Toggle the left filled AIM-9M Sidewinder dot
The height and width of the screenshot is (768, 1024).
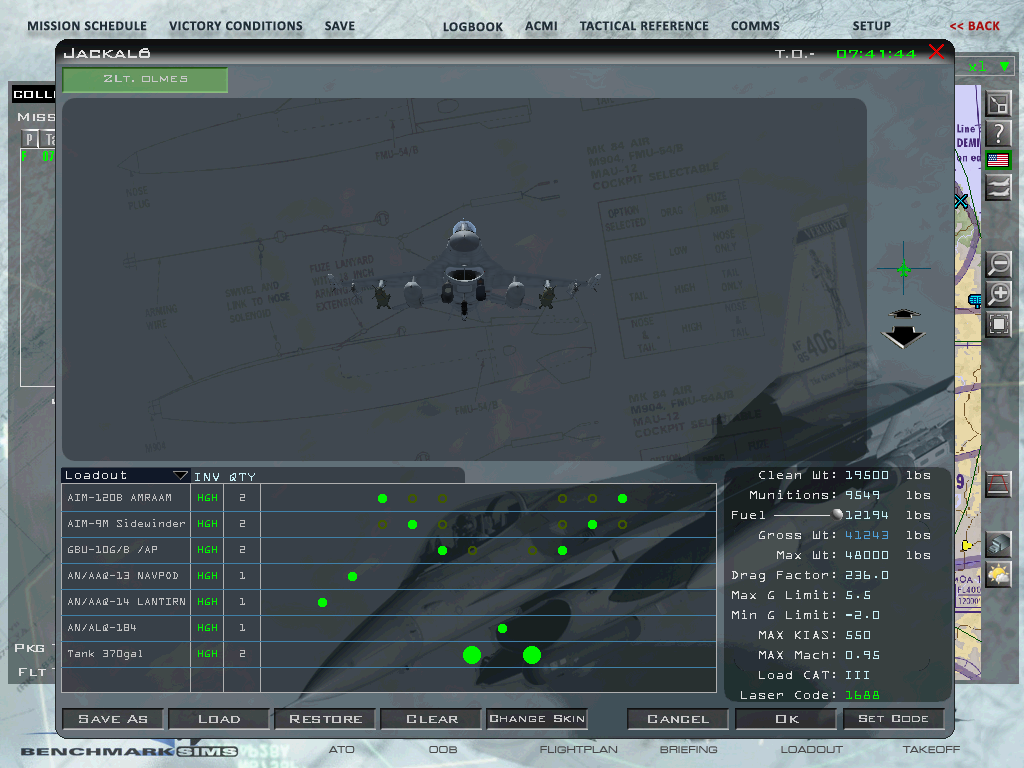413,524
